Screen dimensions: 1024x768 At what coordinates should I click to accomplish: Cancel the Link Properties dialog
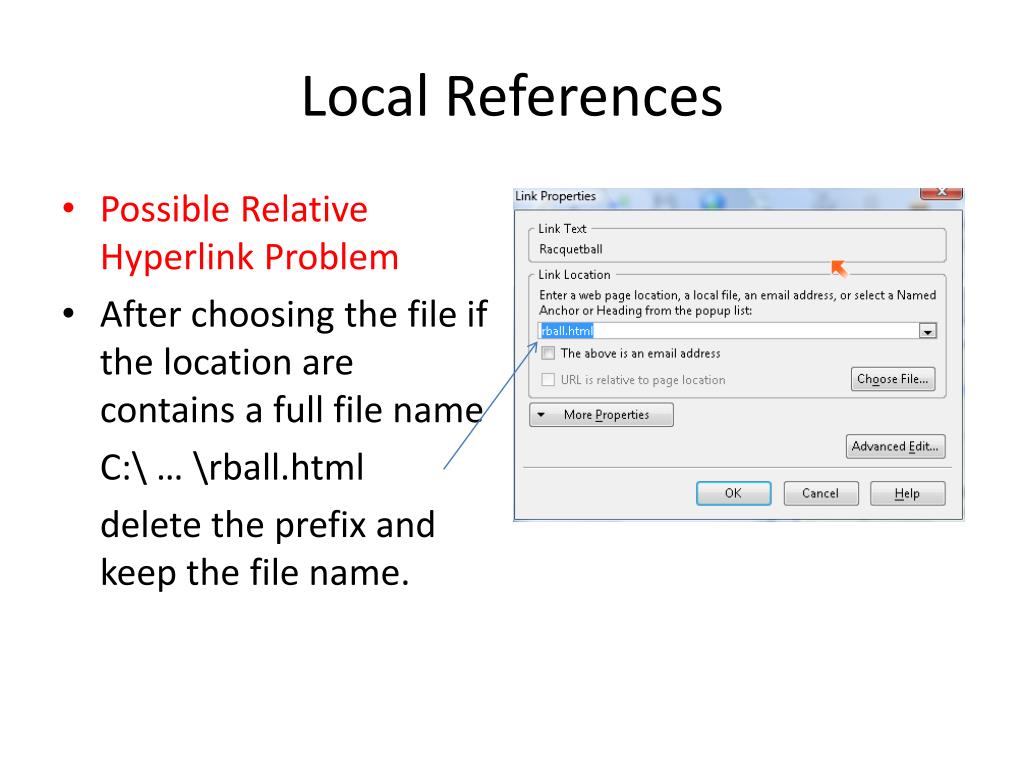pos(820,493)
